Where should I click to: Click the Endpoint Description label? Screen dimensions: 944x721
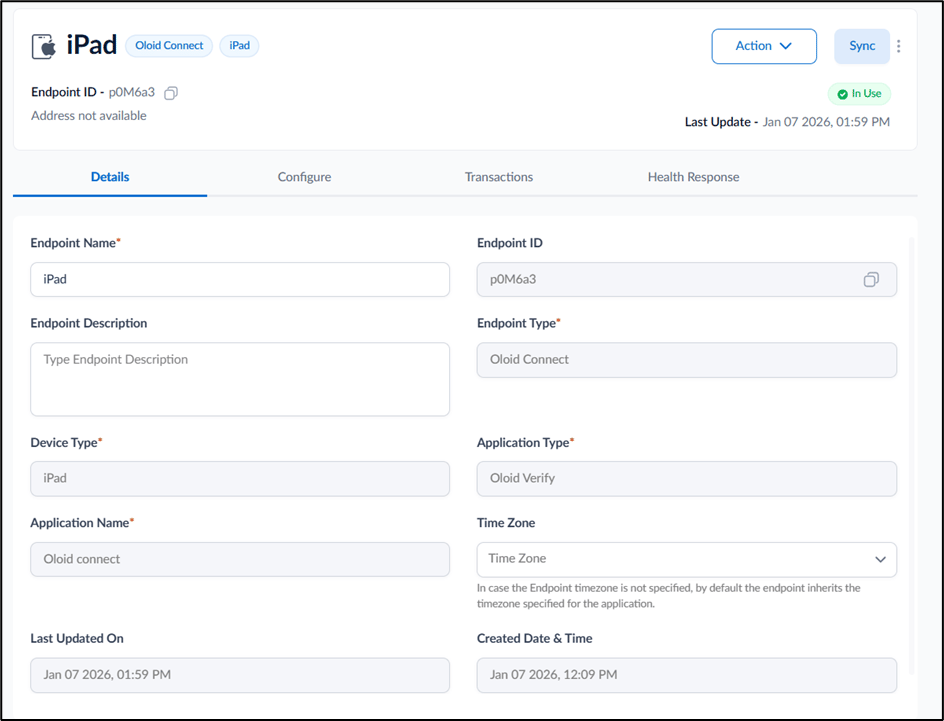point(88,323)
